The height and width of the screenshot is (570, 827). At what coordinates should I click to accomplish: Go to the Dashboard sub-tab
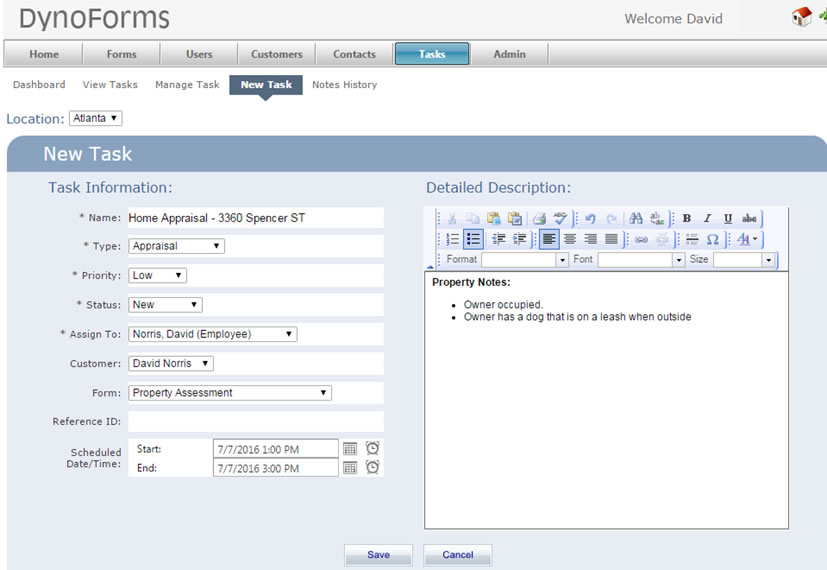click(x=39, y=84)
